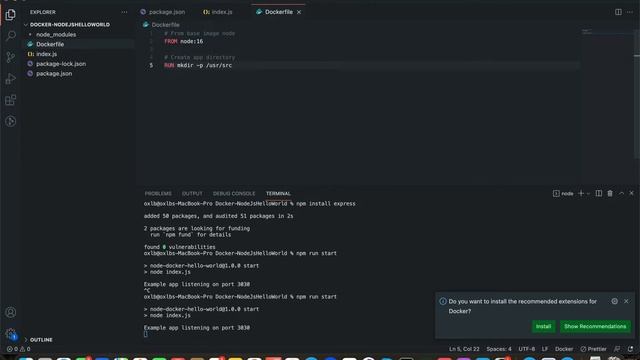
Task: Open package.json in the Explorer tree
Action: [54, 73]
